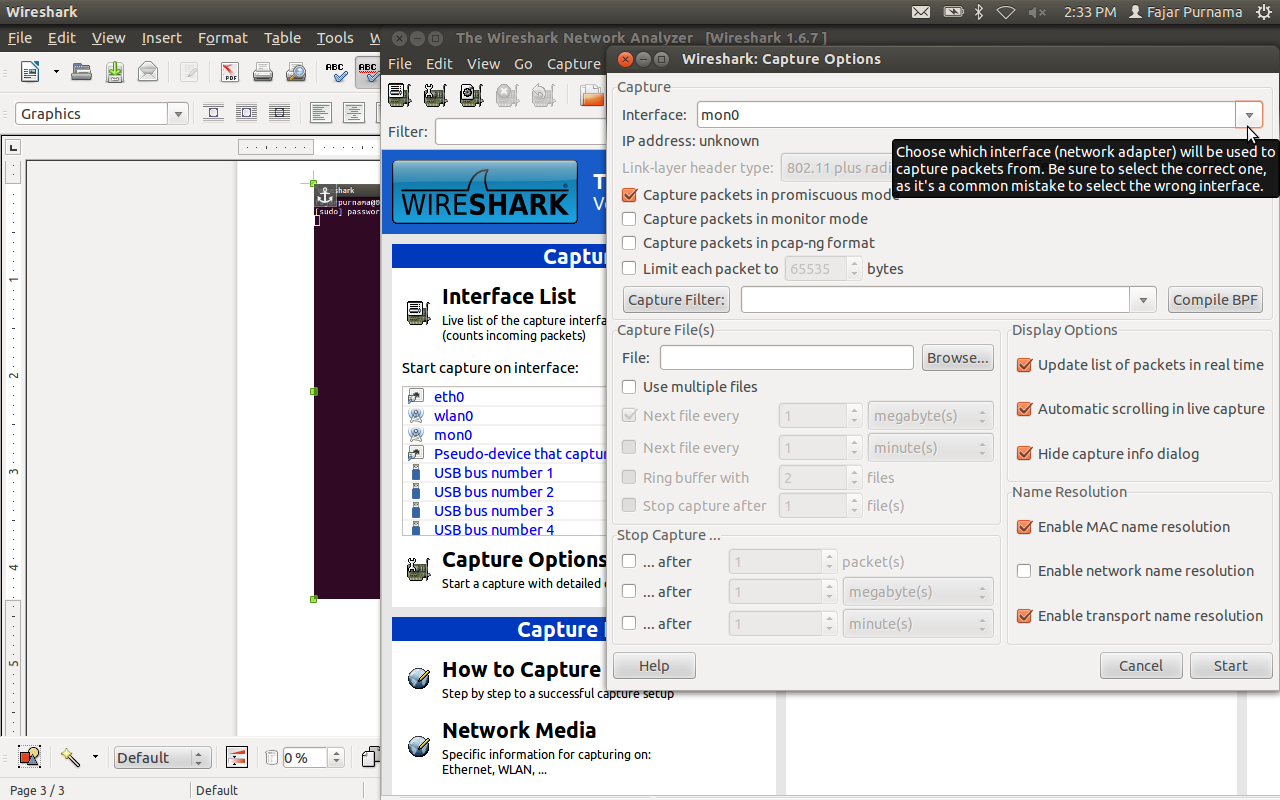
Task: Click Start Capture icon in Wireshark toolbar
Action: 471,95
